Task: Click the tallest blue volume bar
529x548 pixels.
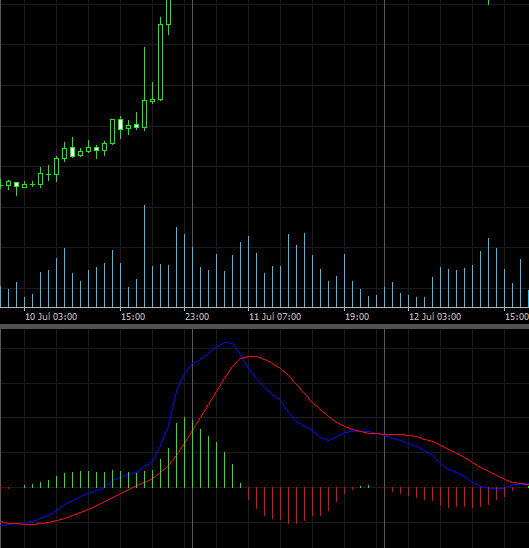Action: (144, 256)
